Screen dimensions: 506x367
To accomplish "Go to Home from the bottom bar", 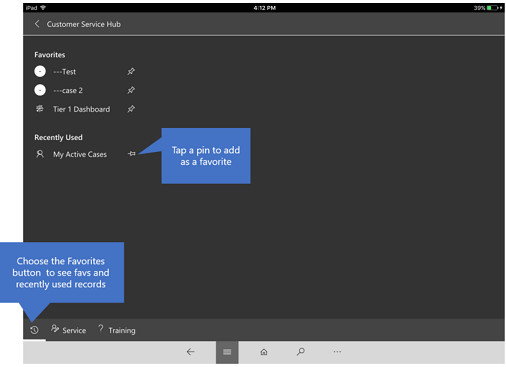I will [264, 352].
